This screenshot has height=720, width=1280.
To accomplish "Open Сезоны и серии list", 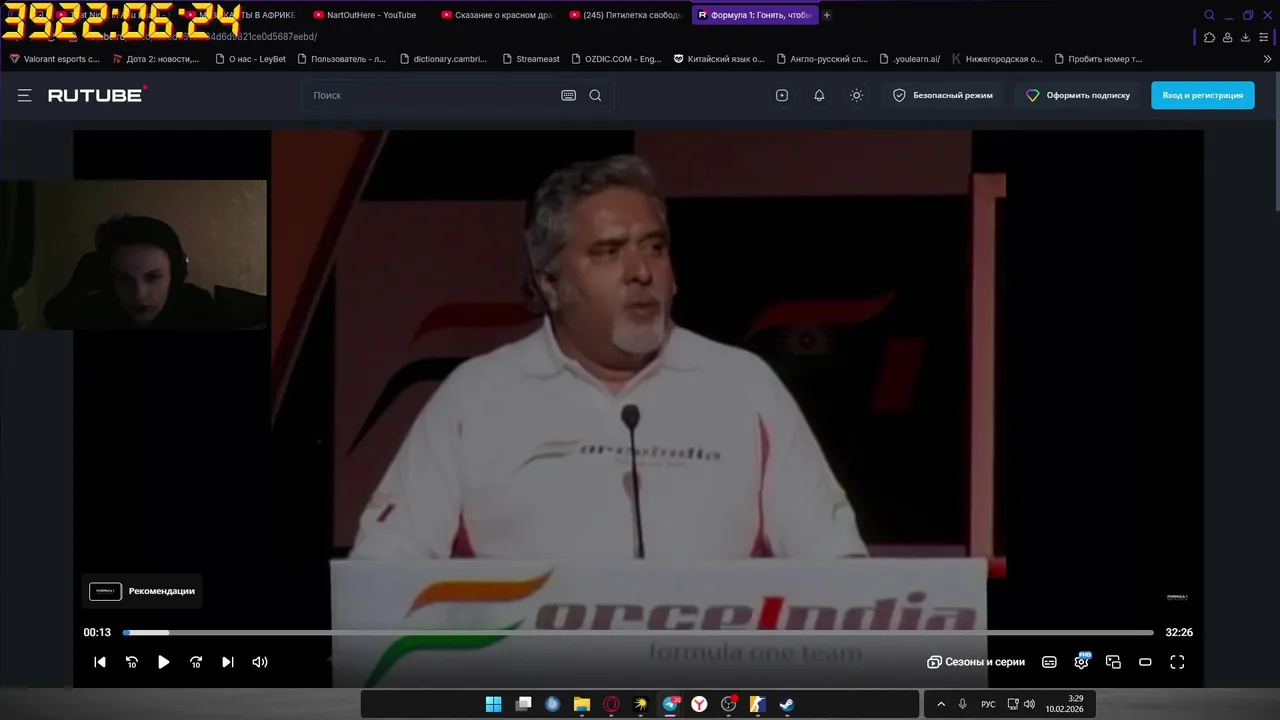I will coord(976,662).
